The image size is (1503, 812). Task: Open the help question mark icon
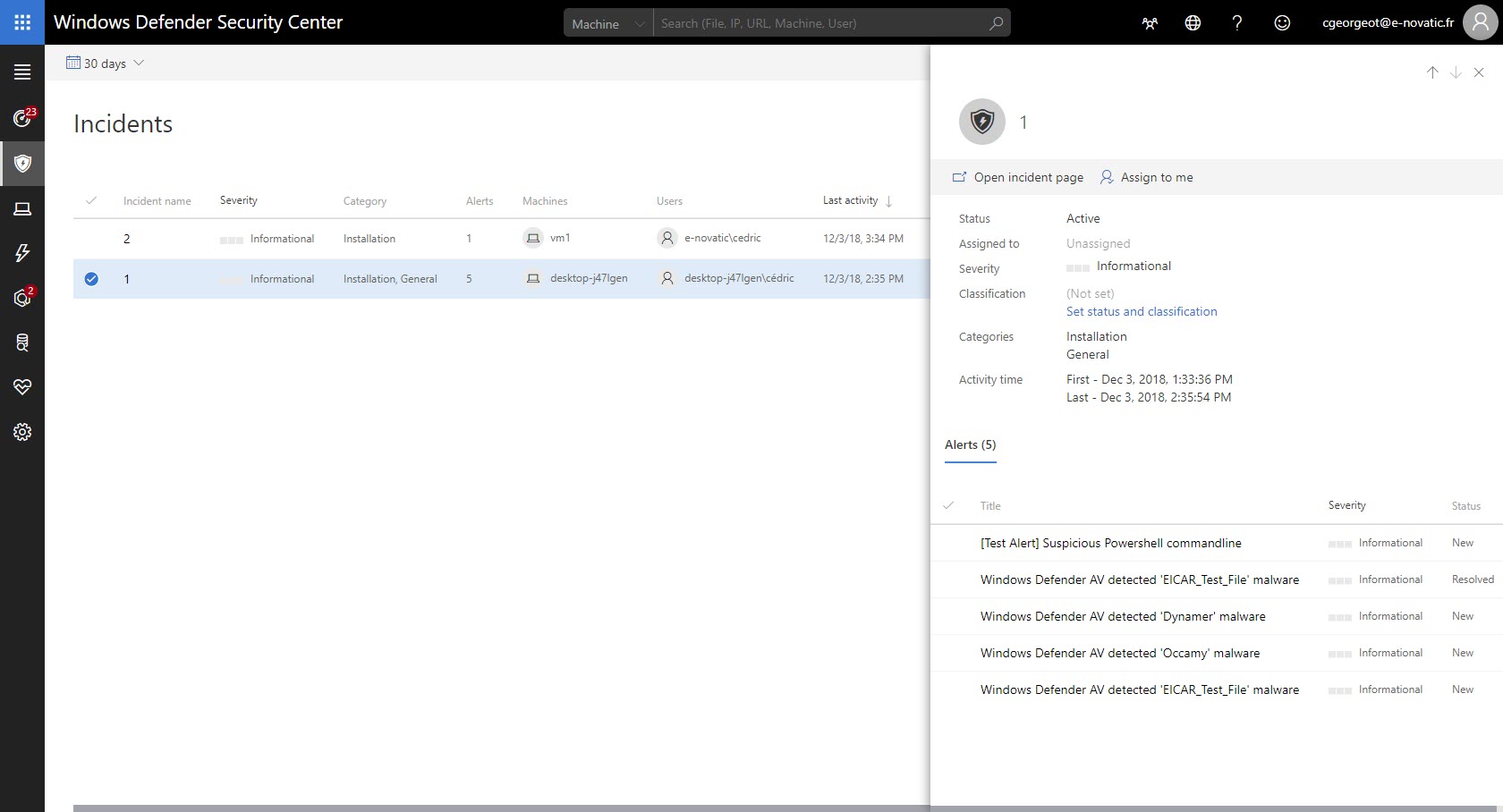pyautogui.click(x=1237, y=23)
